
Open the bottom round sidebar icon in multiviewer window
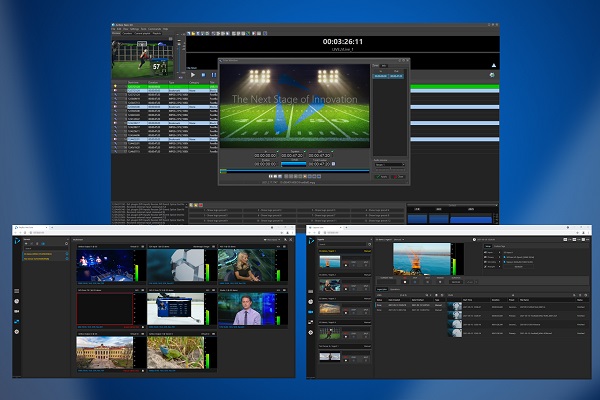point(16,332)
